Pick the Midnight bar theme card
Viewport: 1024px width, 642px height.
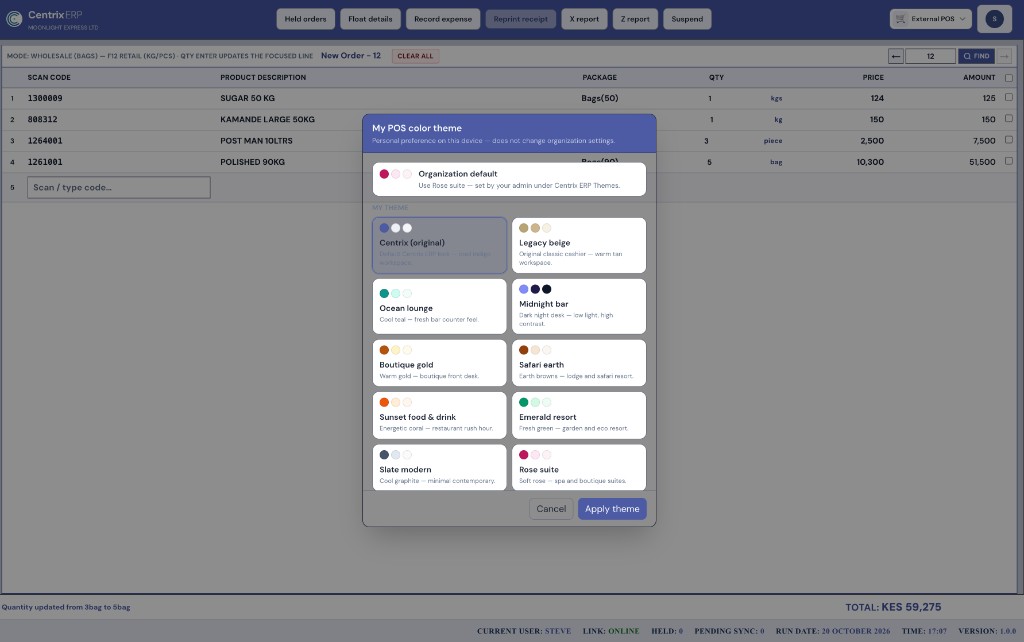pos(579,306)
